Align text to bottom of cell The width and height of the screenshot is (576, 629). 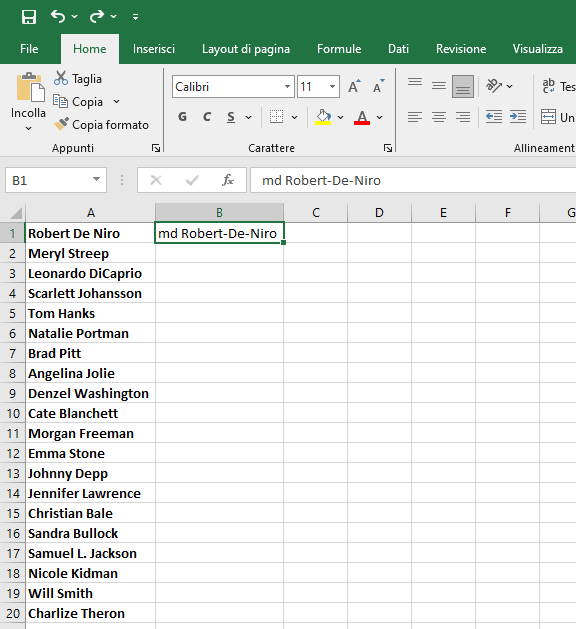462,86
